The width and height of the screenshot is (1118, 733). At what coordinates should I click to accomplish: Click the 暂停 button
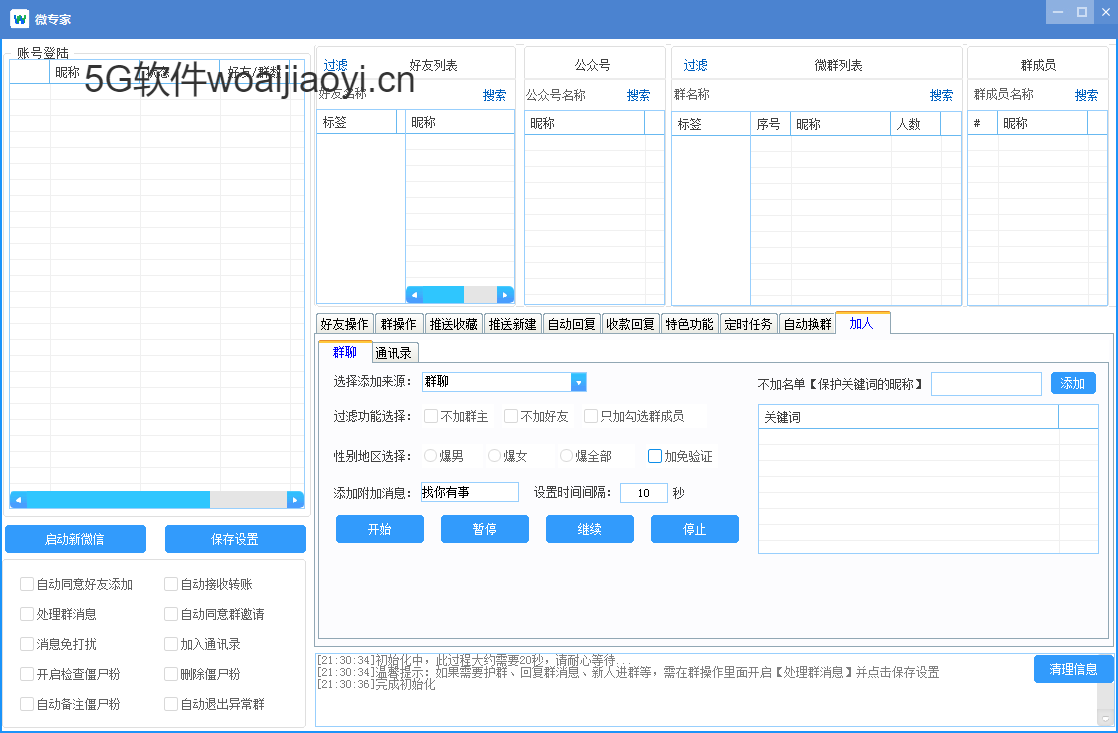point(485,529)
